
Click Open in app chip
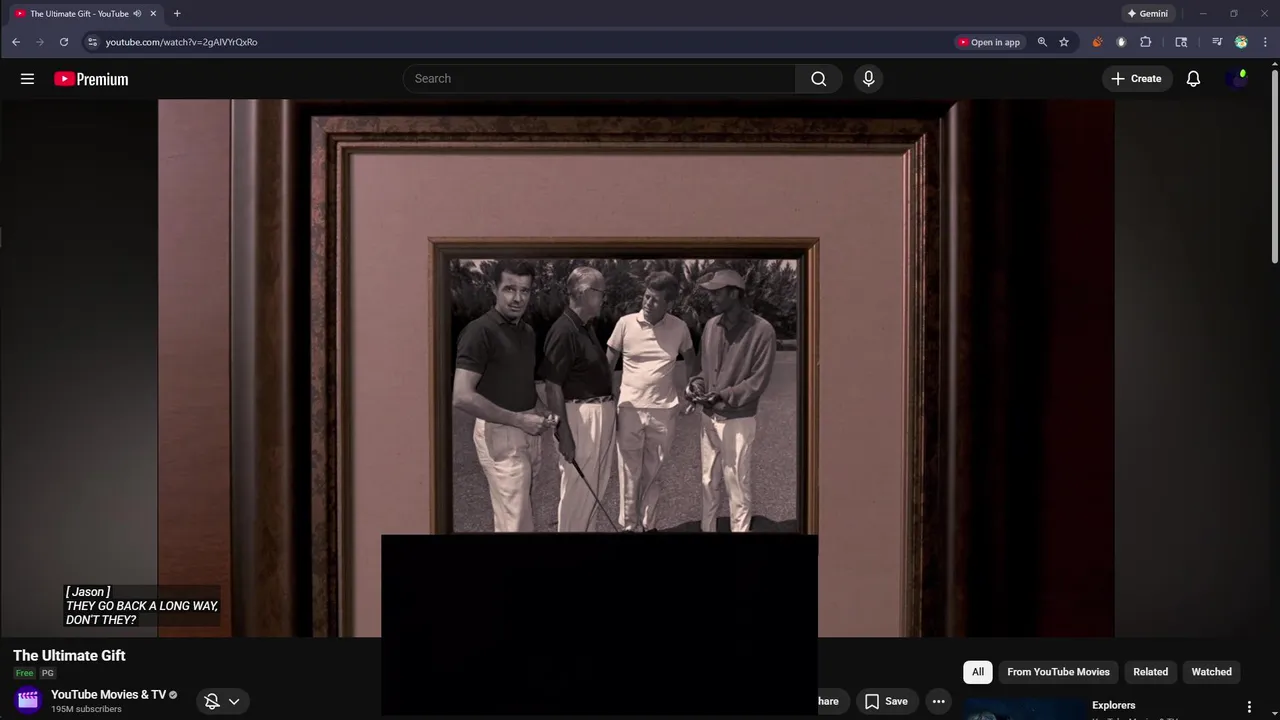pos(989,42)
